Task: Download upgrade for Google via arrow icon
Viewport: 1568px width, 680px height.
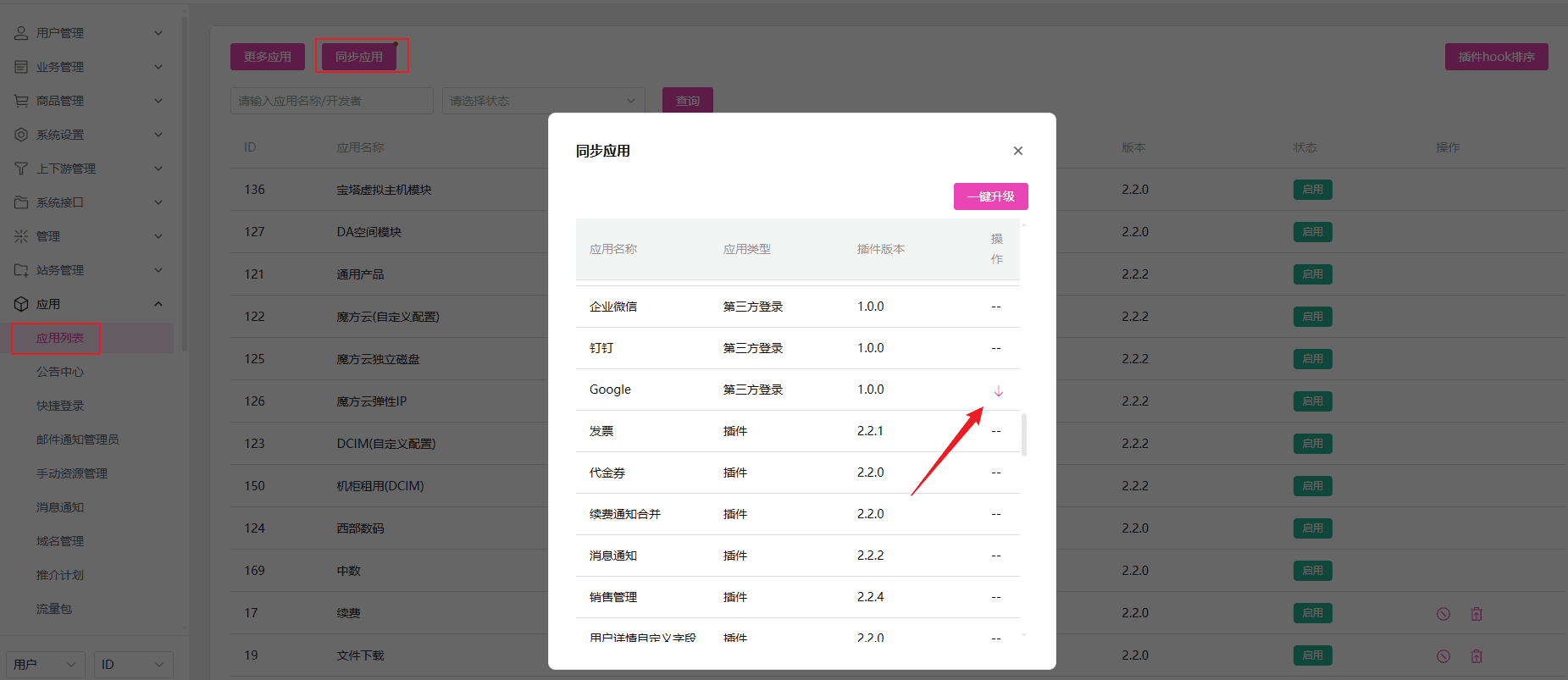Action: pyautogui.click(x=999, y=390)
